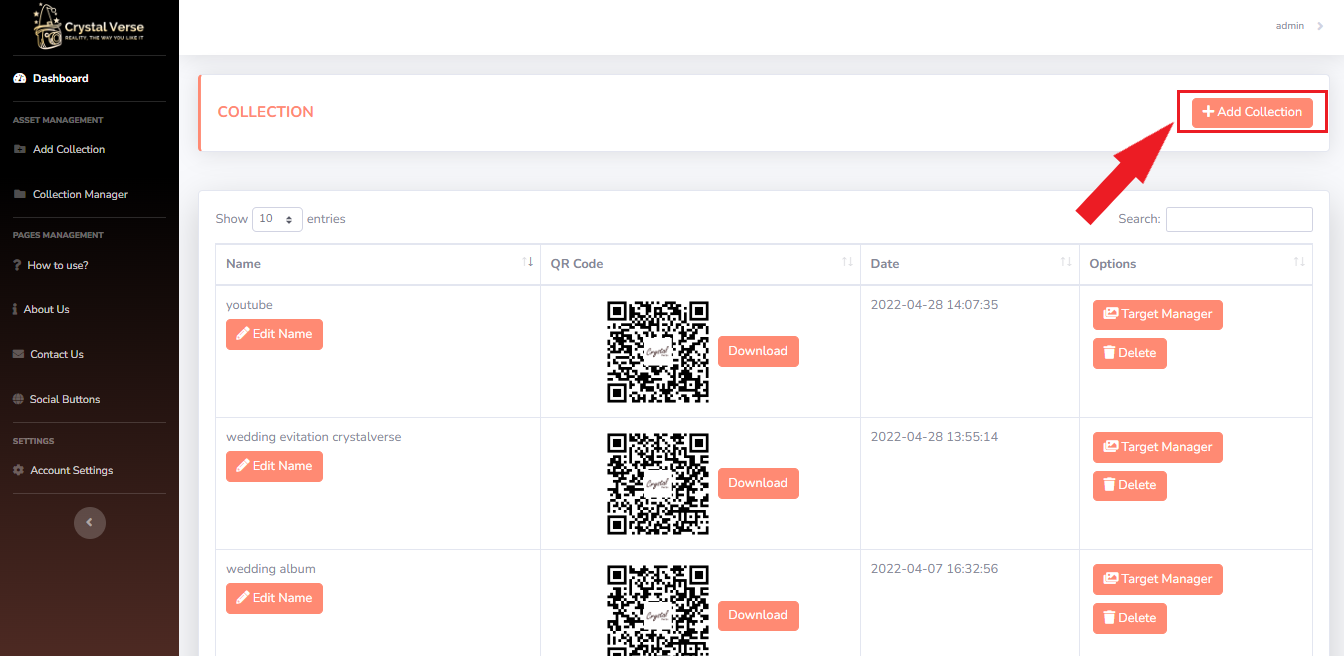Collapse the sidebar with the round arrow button
The image size is (1344, 656).
[x=90, y=522]
